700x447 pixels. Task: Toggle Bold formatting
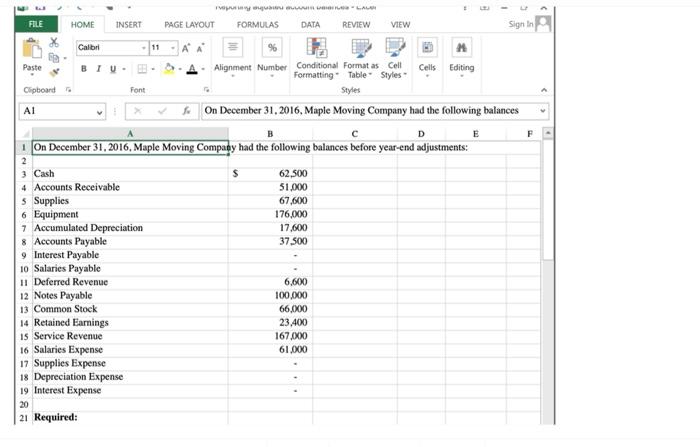pyautogui.click(x=83, y=69)
